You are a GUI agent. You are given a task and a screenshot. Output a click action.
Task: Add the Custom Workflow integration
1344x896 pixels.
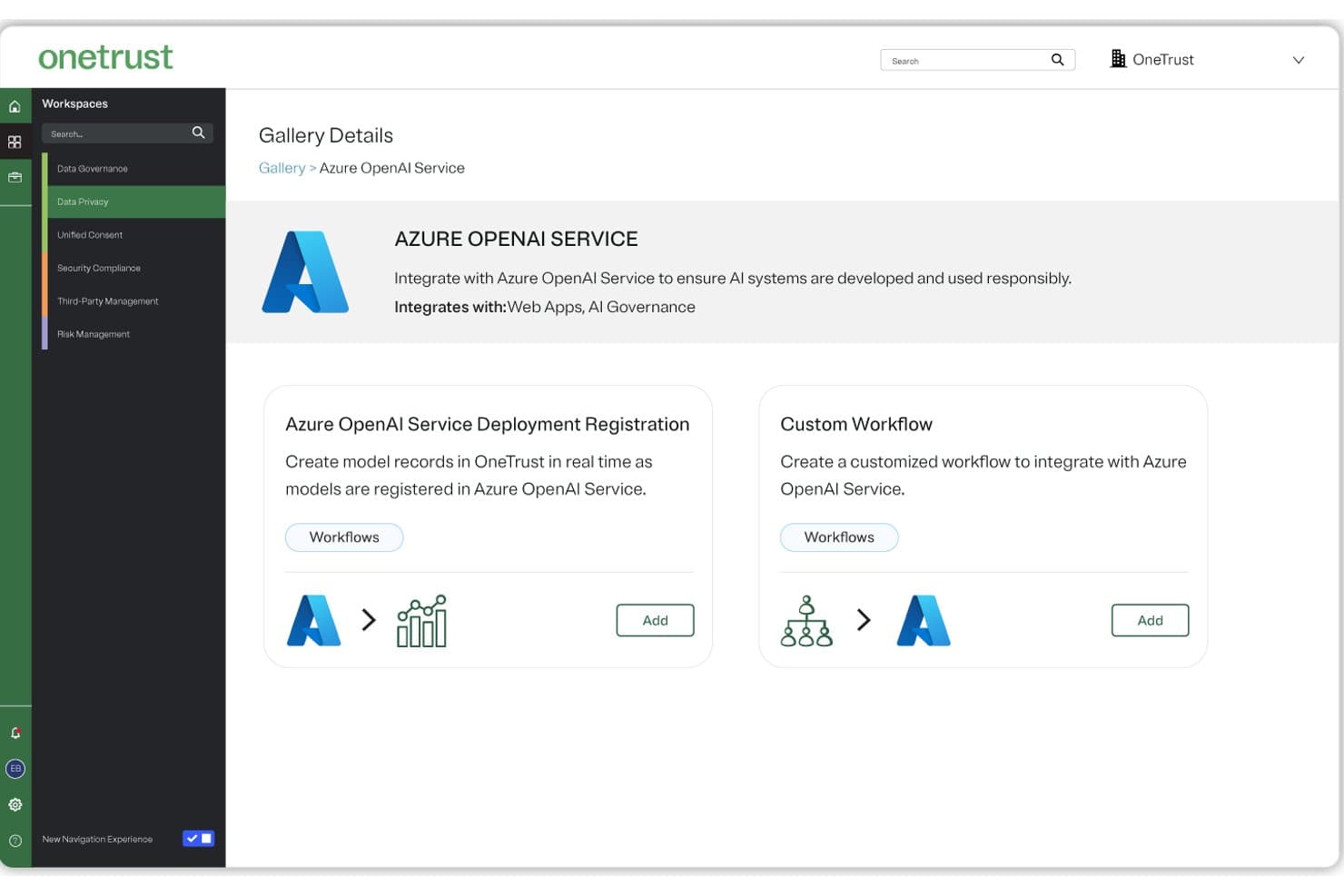[x=1150, y=620]
